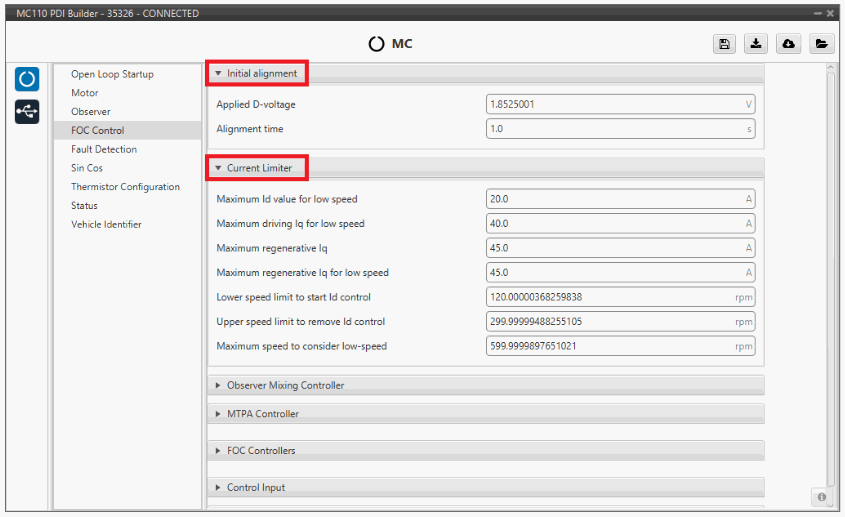Viewport: 845px width, 517px height.
Task: Collapse the Initial alignment section
Action: pyautogui.click(x=257, y=73)
